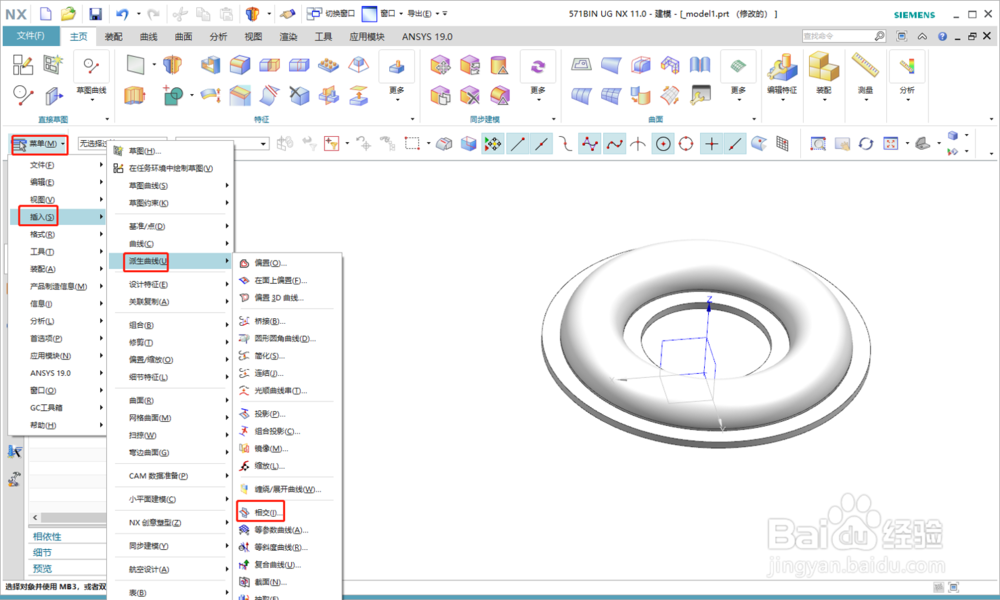Select 插入(S) in the 菜单 list
This screenshot has height=600, width=1000.
(58, 217)
